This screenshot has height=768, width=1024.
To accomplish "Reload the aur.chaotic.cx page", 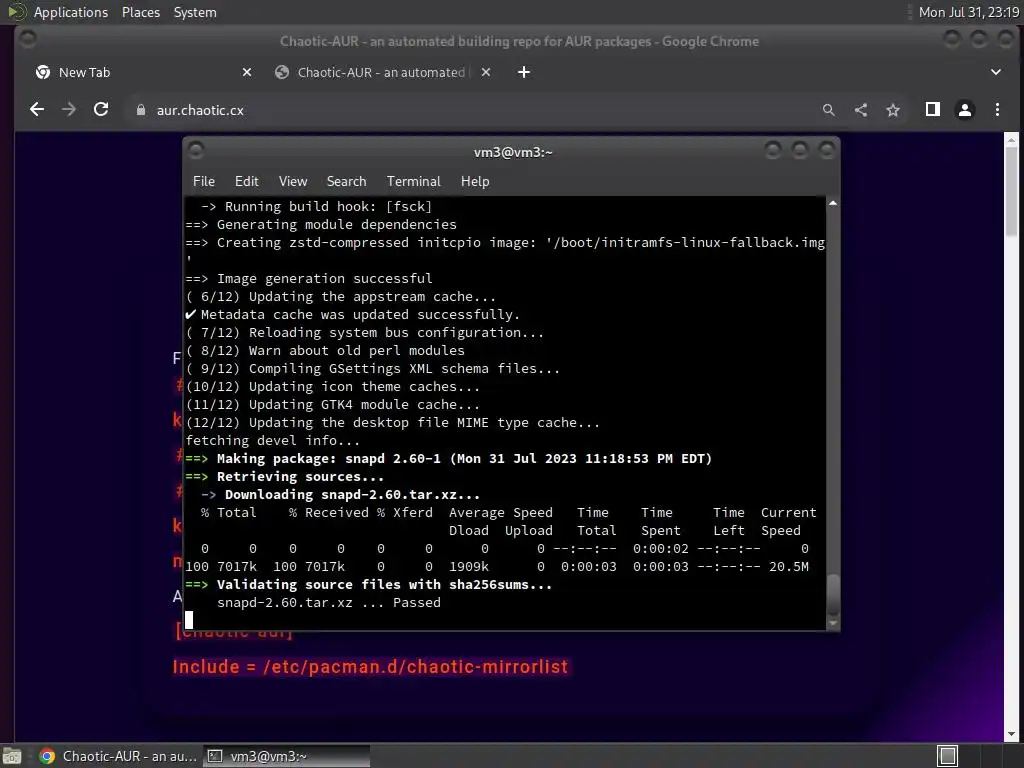I will coord(101,110).
